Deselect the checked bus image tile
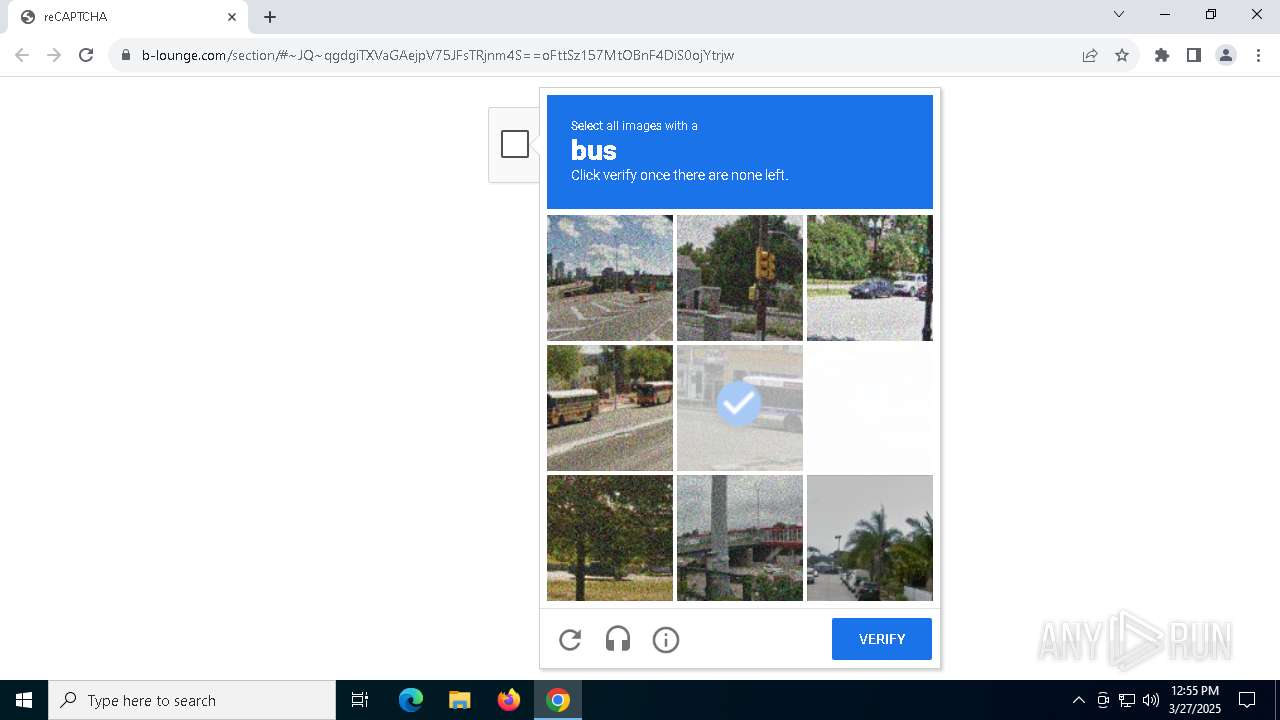Viewport: 1280px width, 720px height. pos(740,408)
